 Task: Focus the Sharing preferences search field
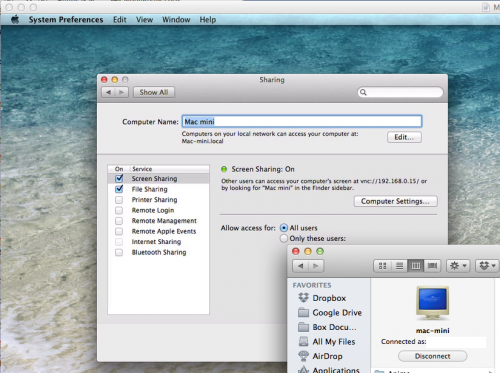[400, 92]
